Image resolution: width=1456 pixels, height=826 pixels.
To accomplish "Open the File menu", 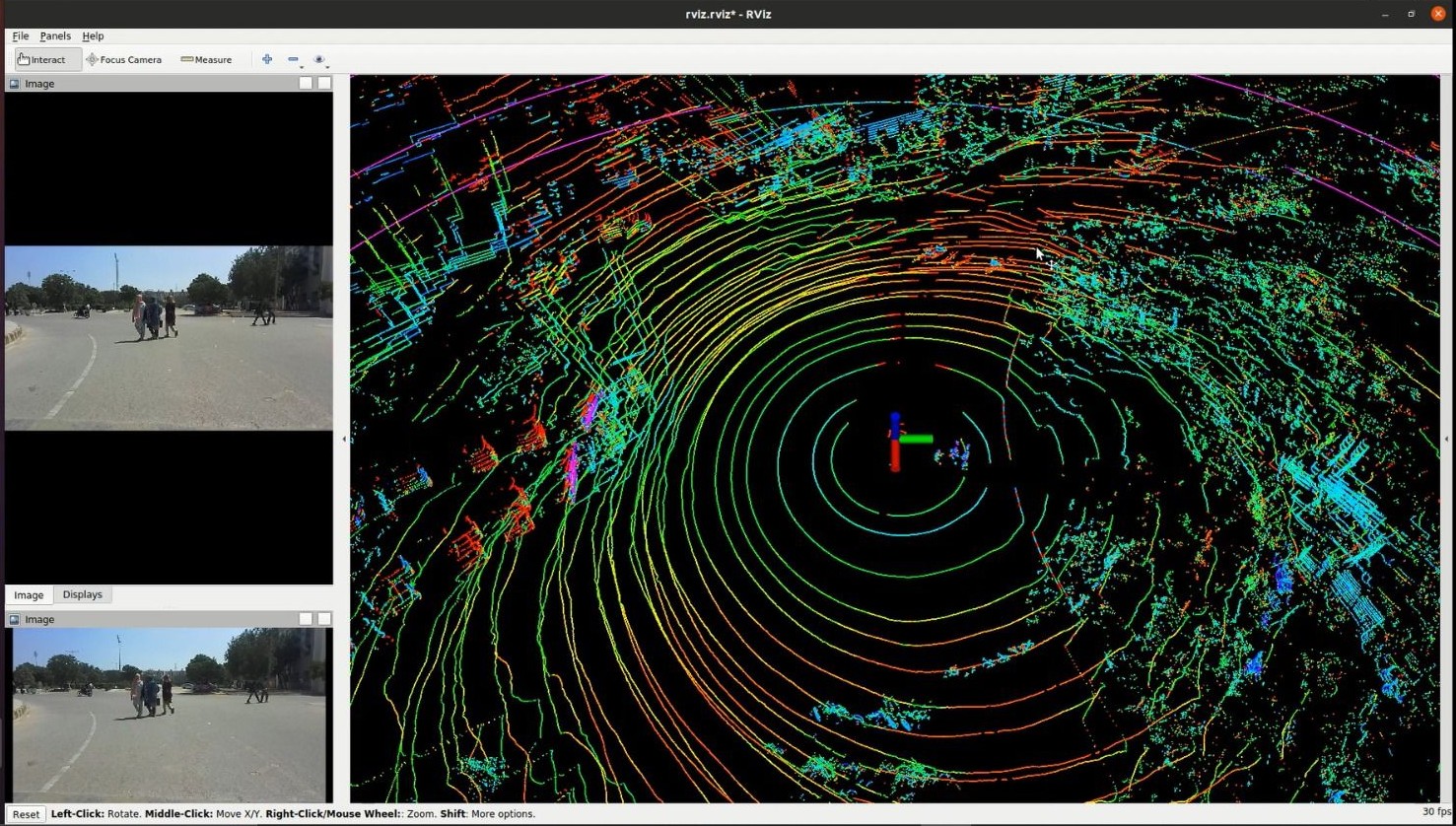I will click(x=20, y=35).
